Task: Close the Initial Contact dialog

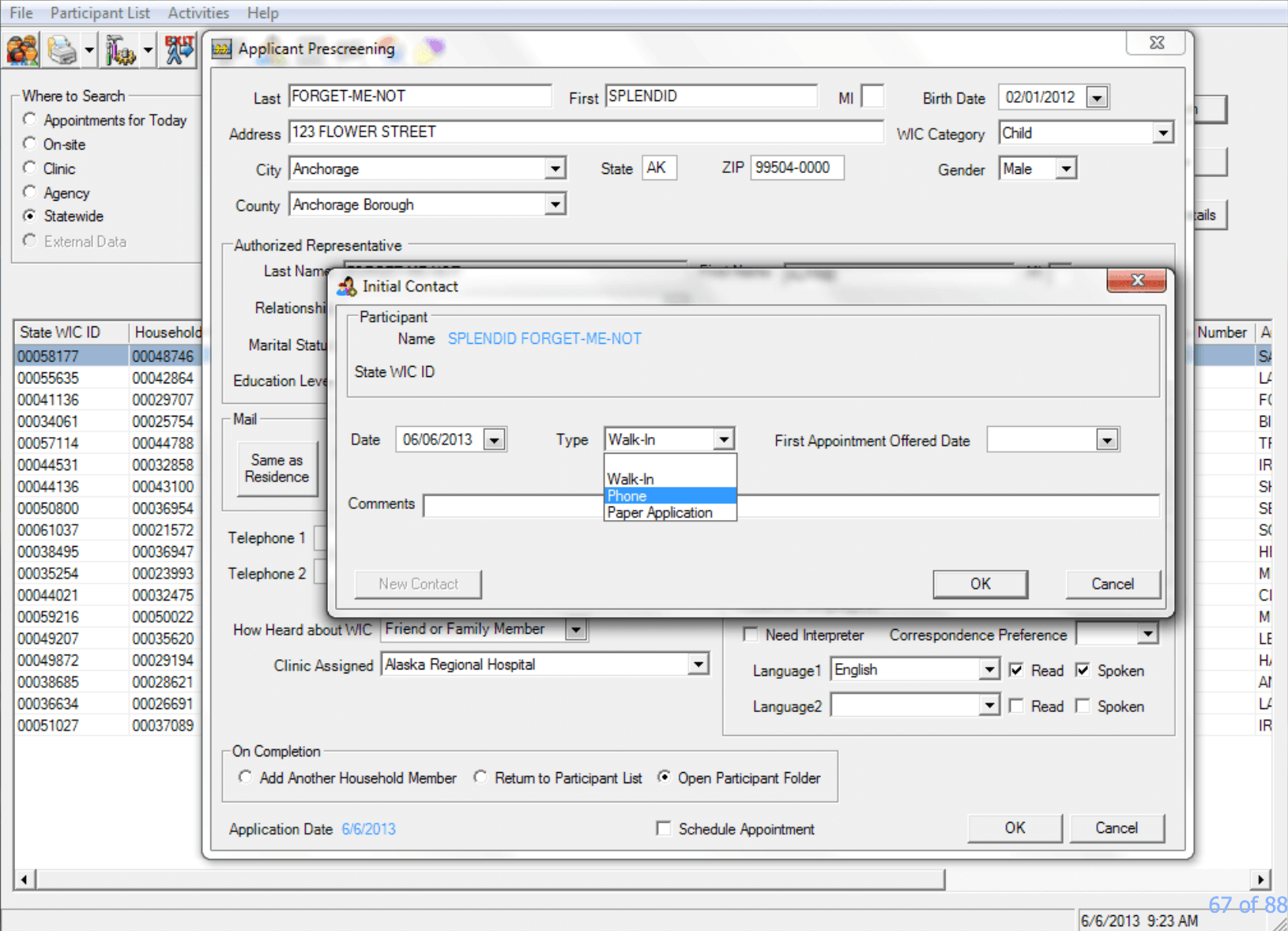Action: 1137,281
